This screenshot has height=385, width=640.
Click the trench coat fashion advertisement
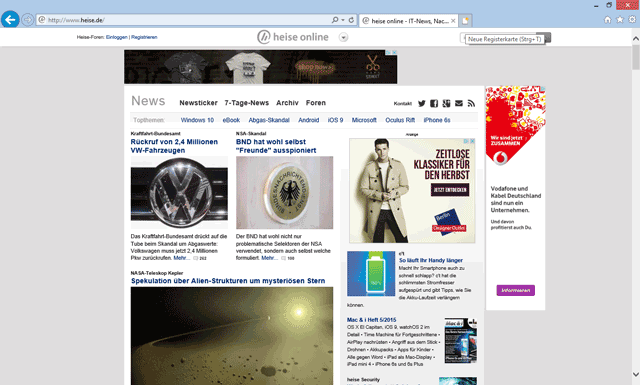[x=412, y=191]
